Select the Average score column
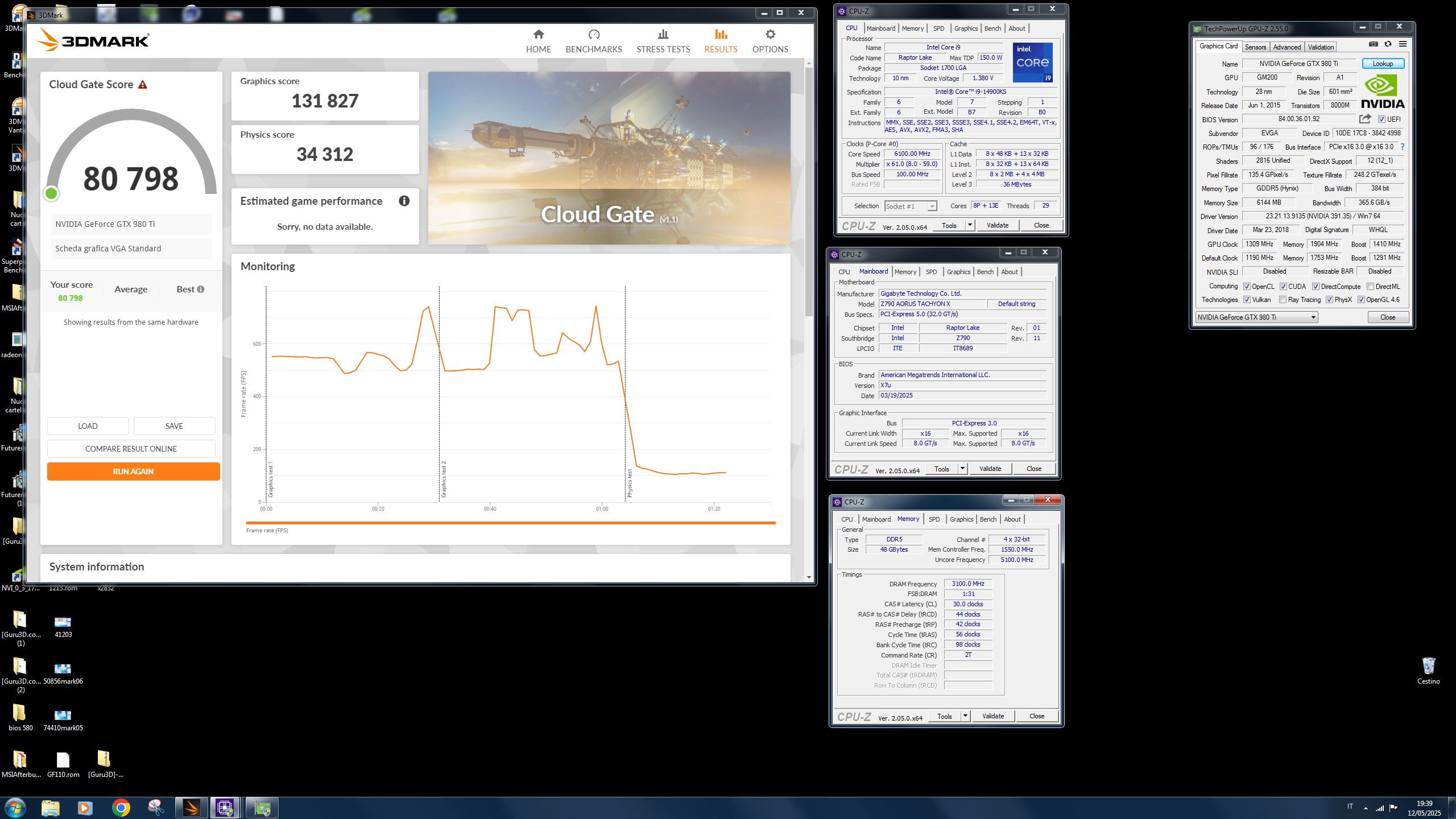Screen dimensions: 1456x819 tap(131, 289)
